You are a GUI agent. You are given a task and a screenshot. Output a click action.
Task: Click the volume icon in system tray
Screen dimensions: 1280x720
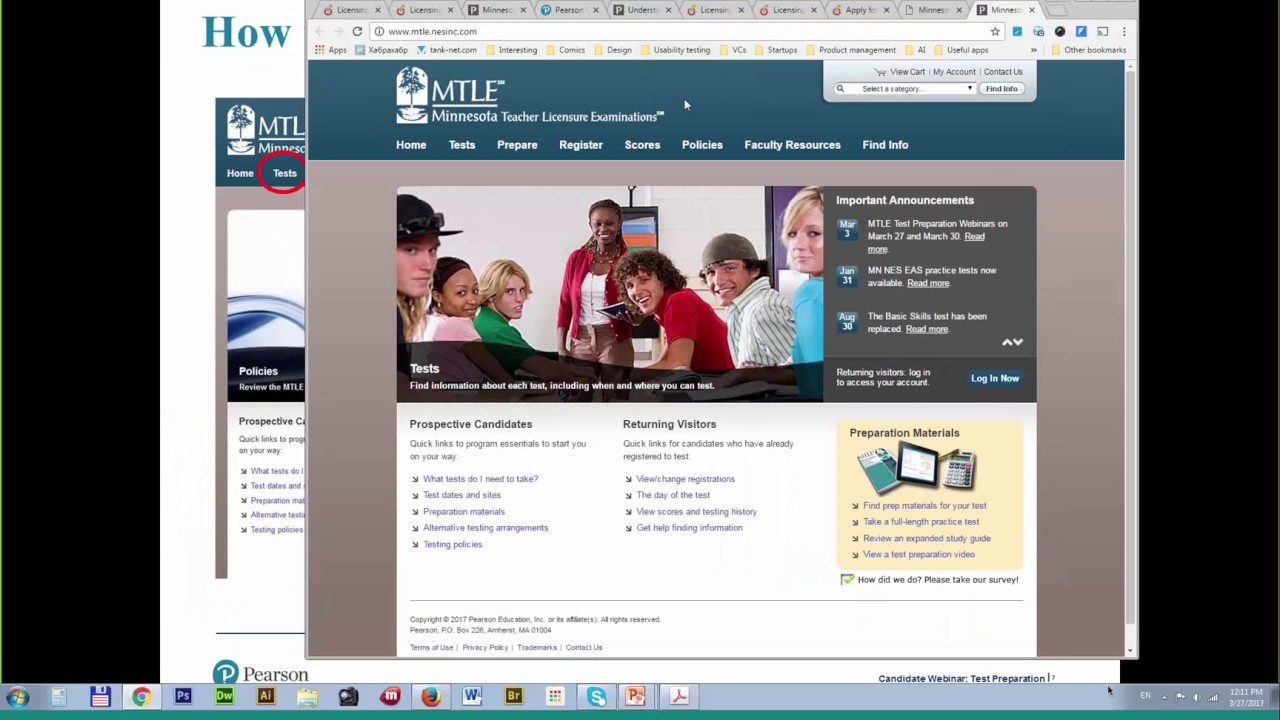point(1196,697)
